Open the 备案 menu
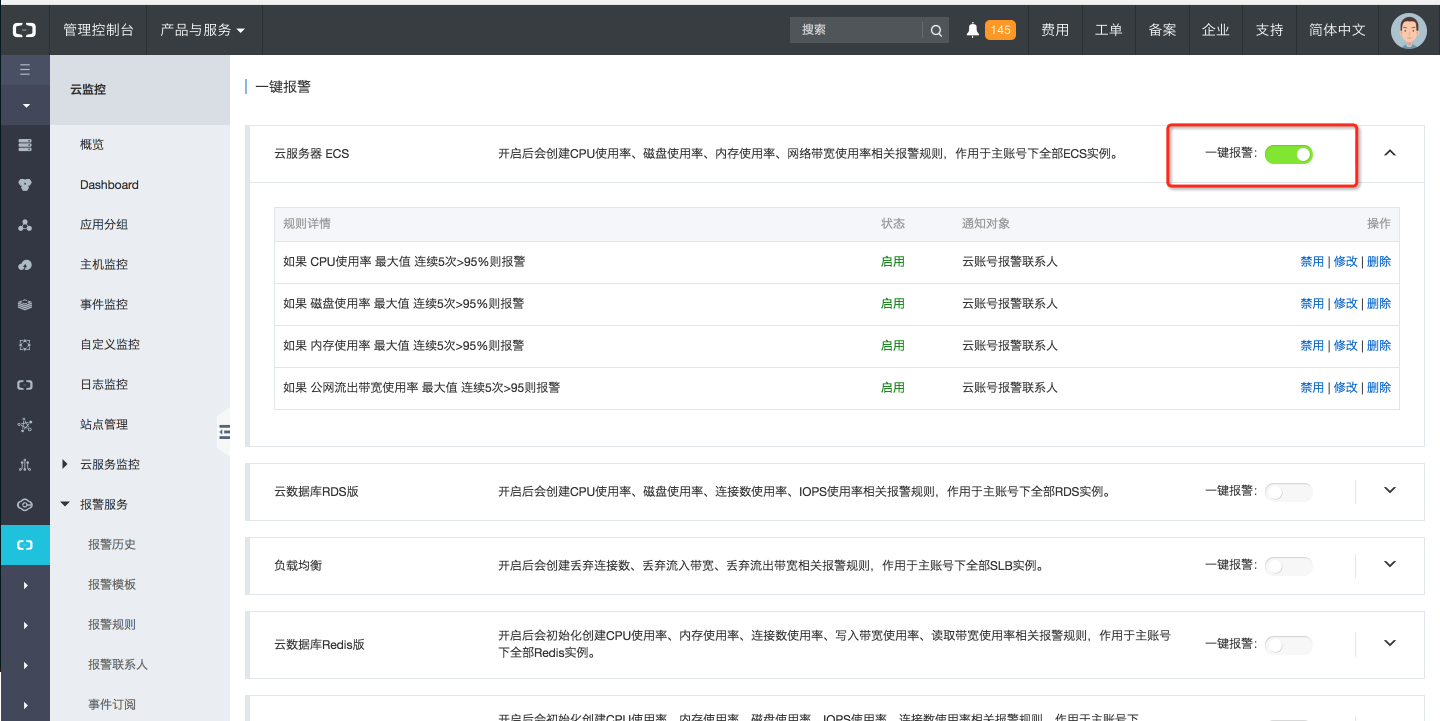 (x=1162, y=30)
